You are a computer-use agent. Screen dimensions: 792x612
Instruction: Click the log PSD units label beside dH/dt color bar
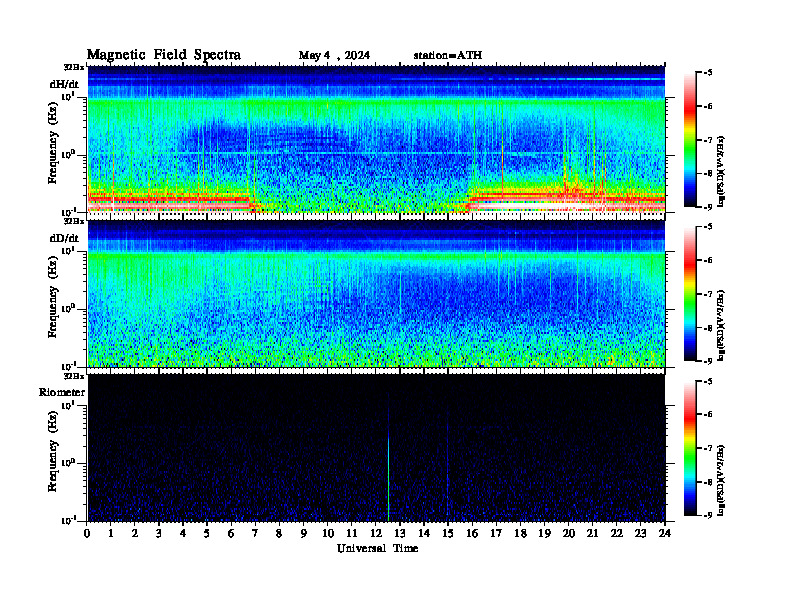722,171
